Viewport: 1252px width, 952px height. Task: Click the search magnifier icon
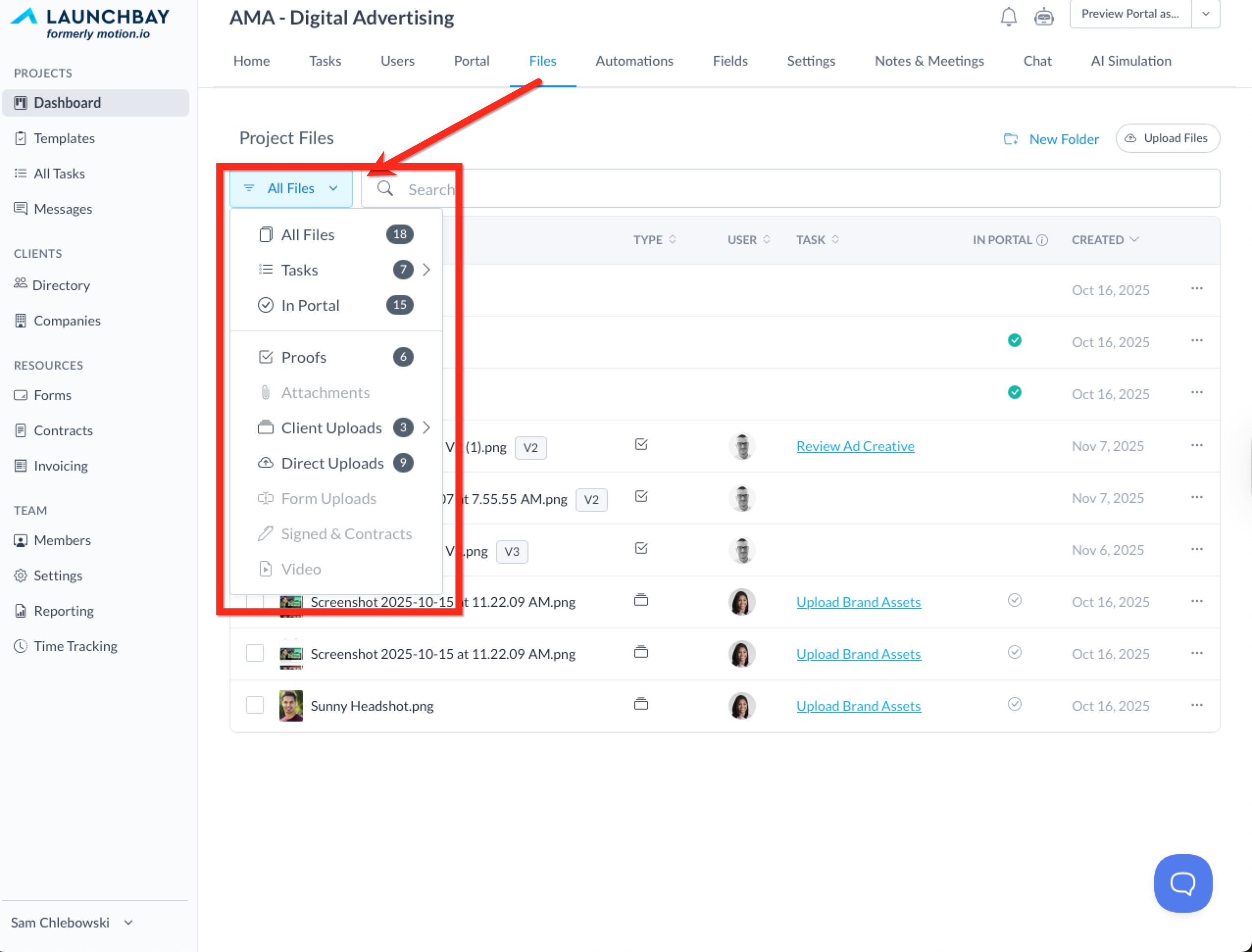coord(385,189)
